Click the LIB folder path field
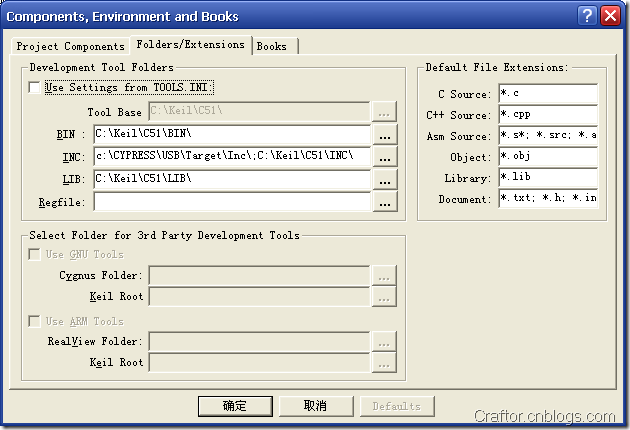The width and height of the screenshot is (630, 430). 232,179
